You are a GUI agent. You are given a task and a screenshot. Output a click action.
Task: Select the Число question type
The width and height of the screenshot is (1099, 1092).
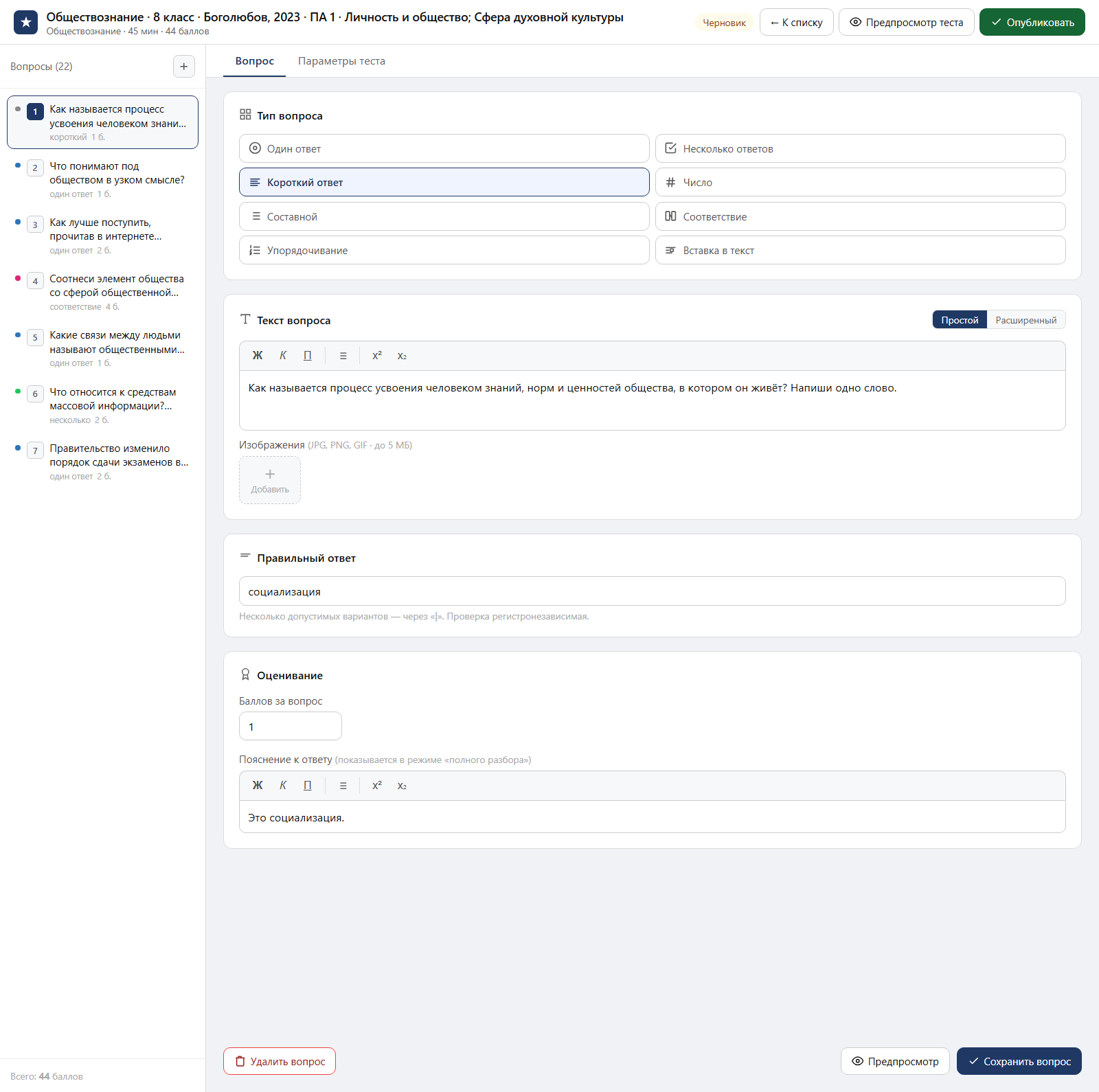click(860, 182)
